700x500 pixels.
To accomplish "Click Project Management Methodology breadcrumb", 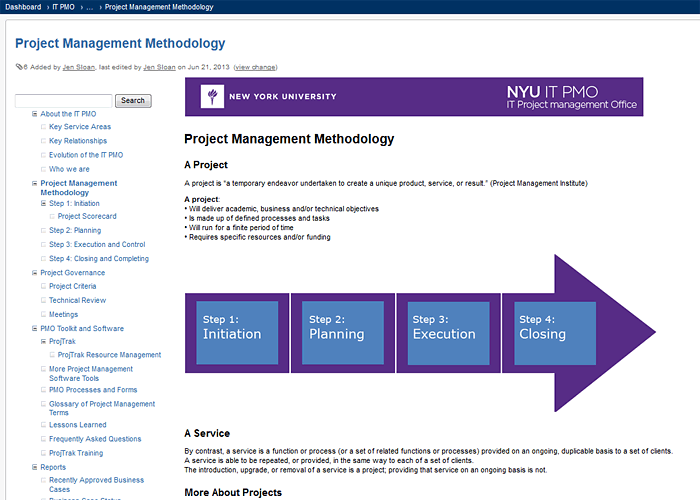I will 159,7.
